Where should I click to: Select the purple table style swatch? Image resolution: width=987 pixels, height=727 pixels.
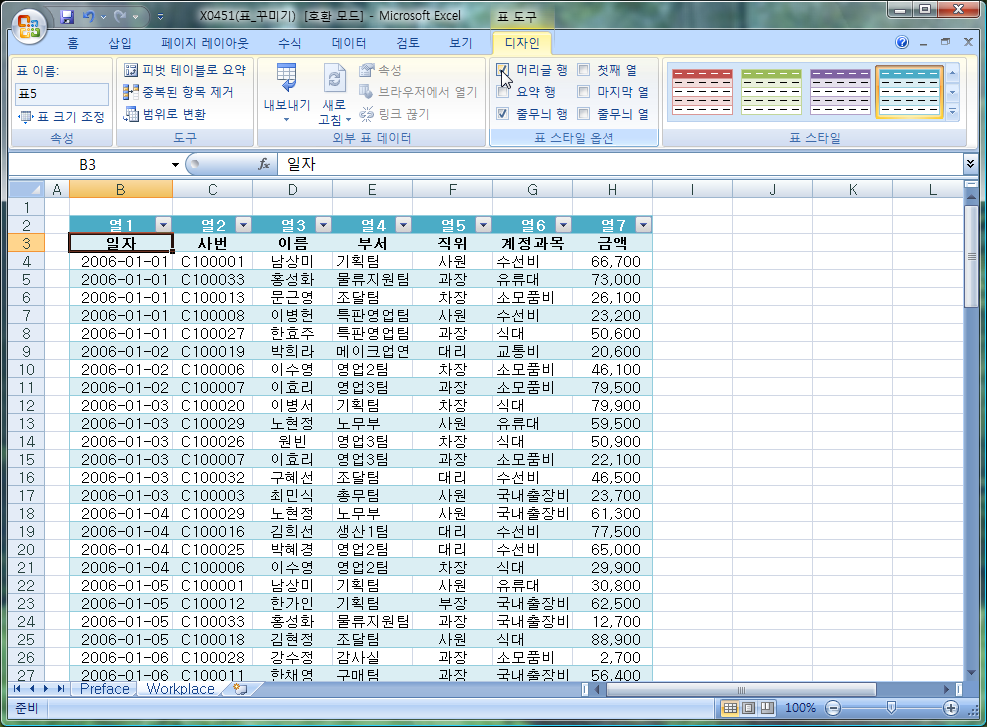tap(840, 92)
